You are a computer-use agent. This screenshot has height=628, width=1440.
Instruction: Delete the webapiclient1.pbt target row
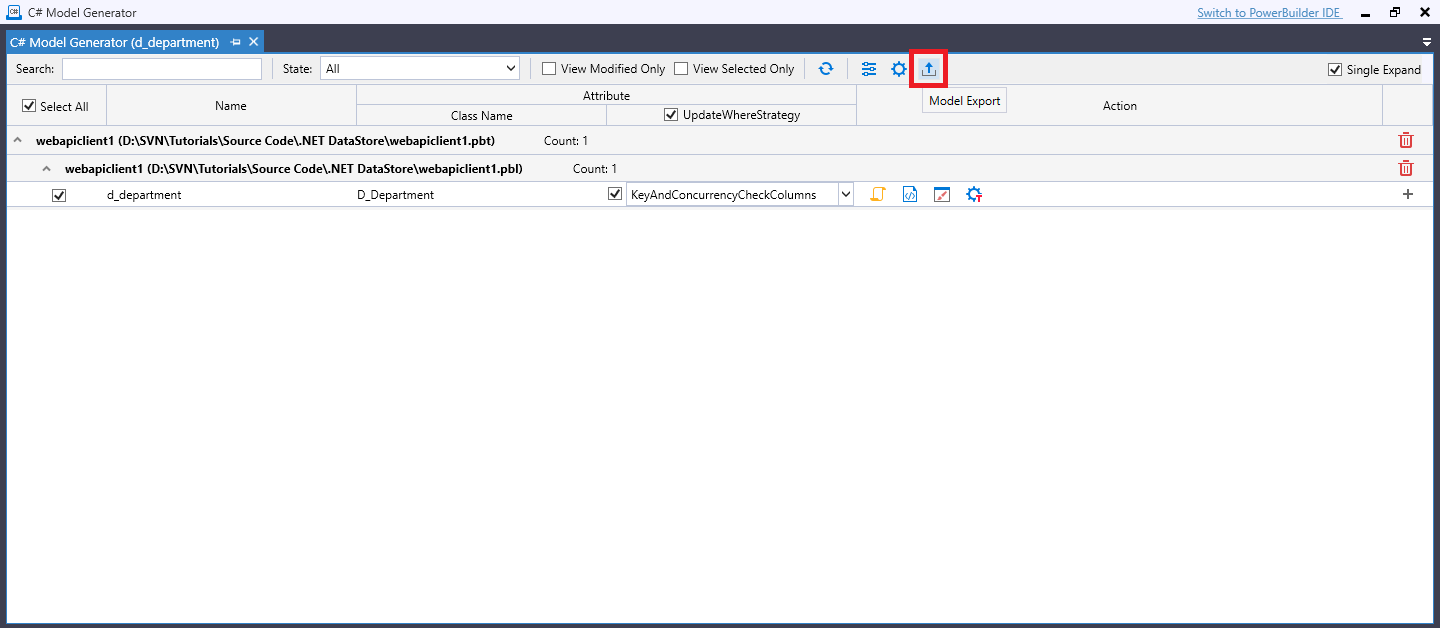pyautogui.click(x=1406, y=140)
